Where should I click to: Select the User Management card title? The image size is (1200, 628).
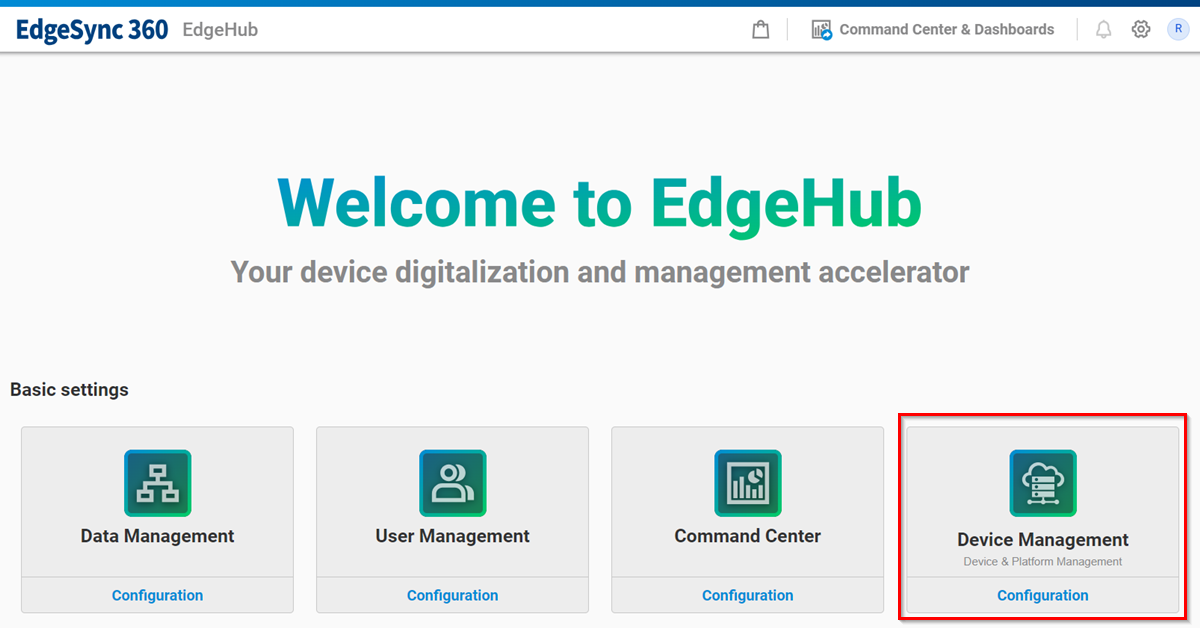click(452, 536)
